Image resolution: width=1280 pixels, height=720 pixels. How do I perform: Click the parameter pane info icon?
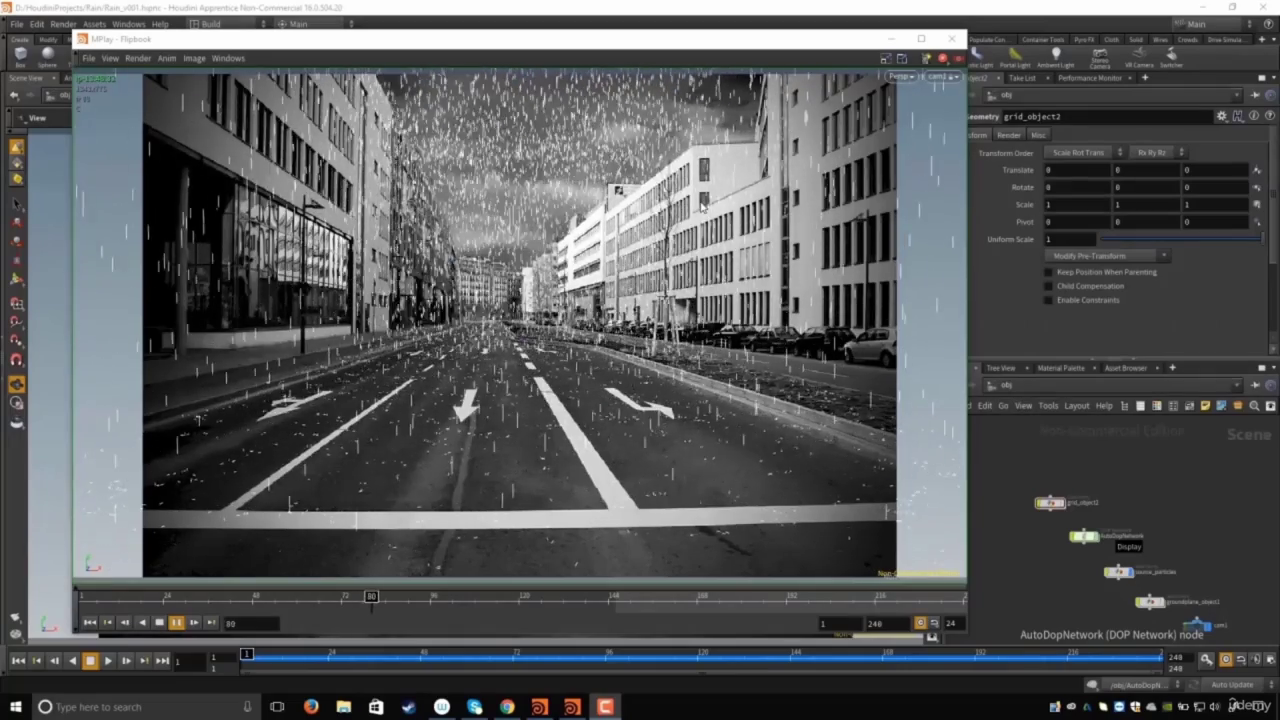click(1253, 116)
